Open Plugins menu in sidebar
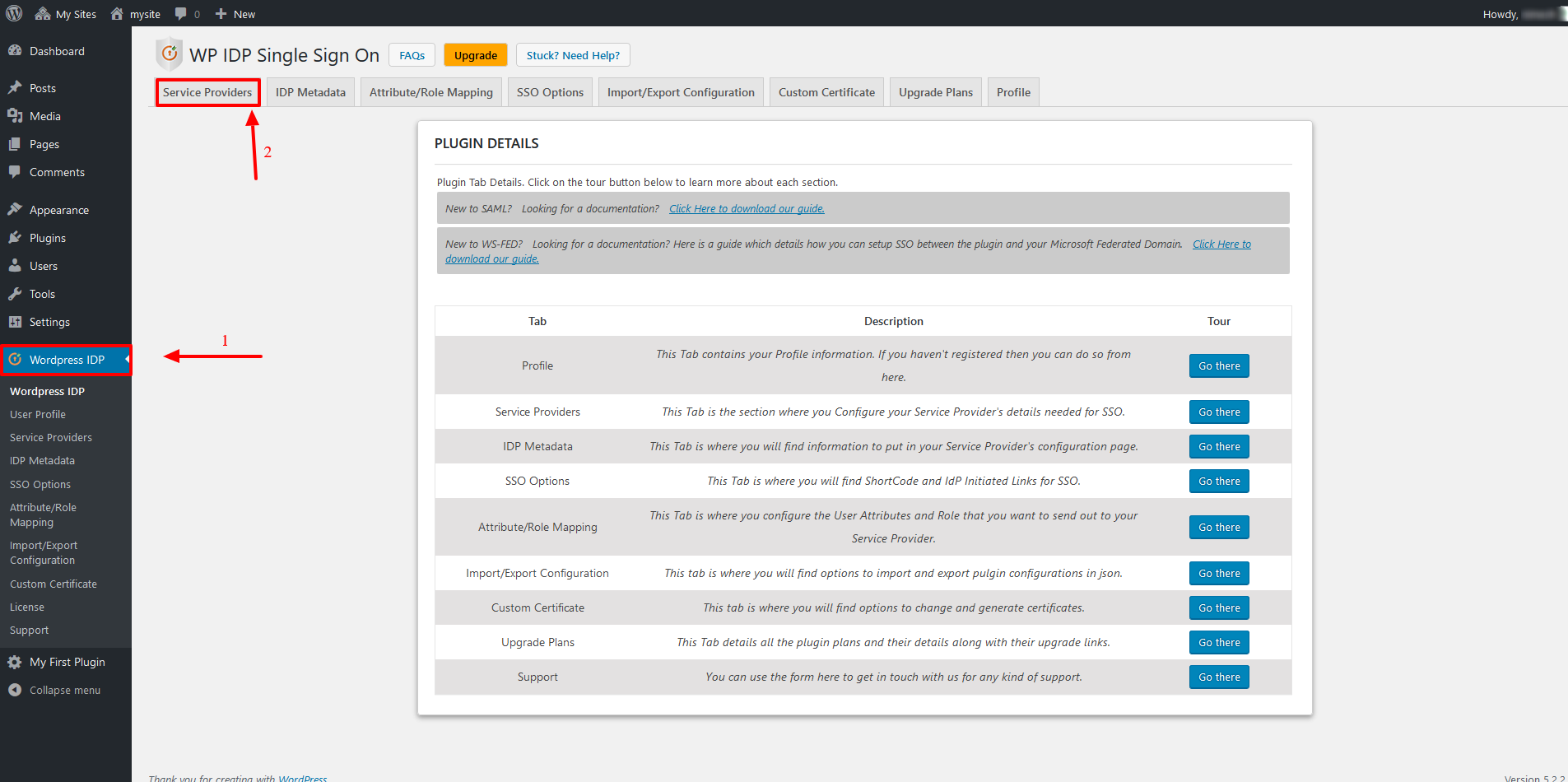1568x782 pixels. click(x=48, y=238)
